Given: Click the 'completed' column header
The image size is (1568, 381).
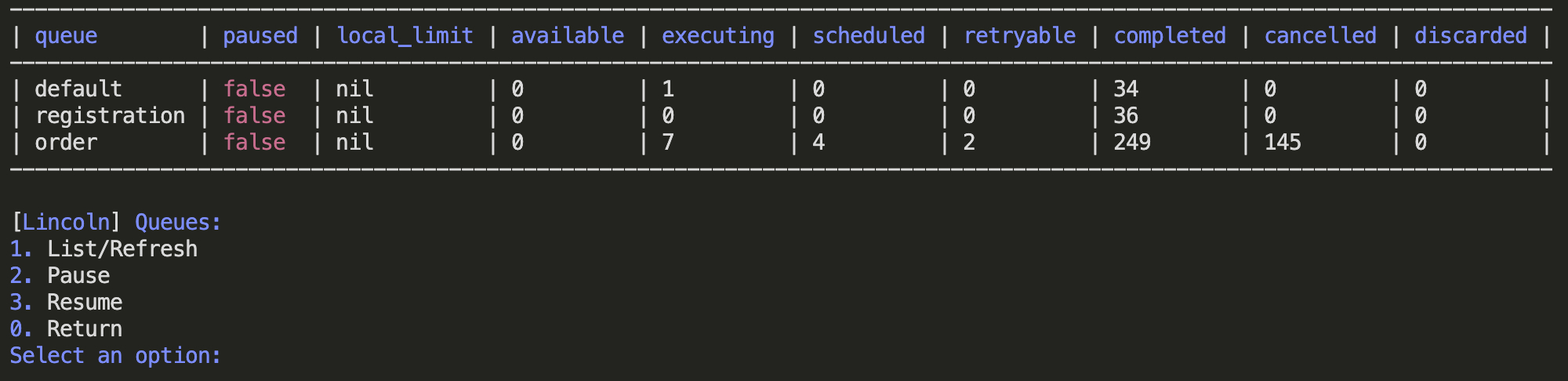Looking at the screenshot, I should coord(1170,36).
